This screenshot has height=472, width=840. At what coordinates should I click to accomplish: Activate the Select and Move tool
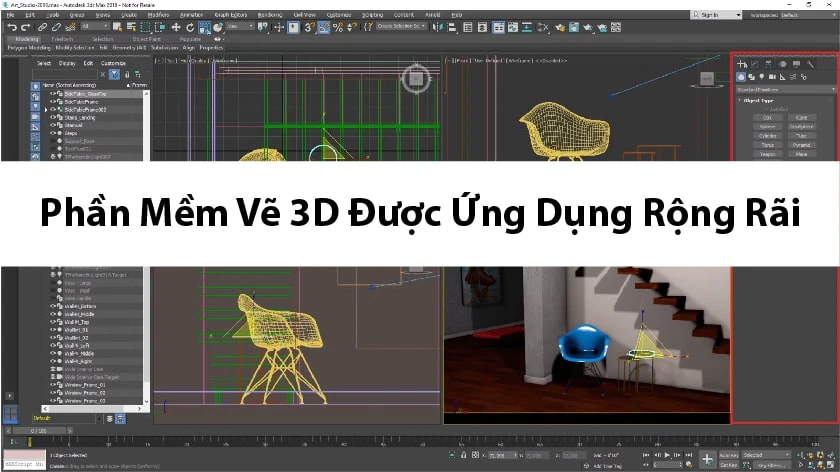click(176, 27)
